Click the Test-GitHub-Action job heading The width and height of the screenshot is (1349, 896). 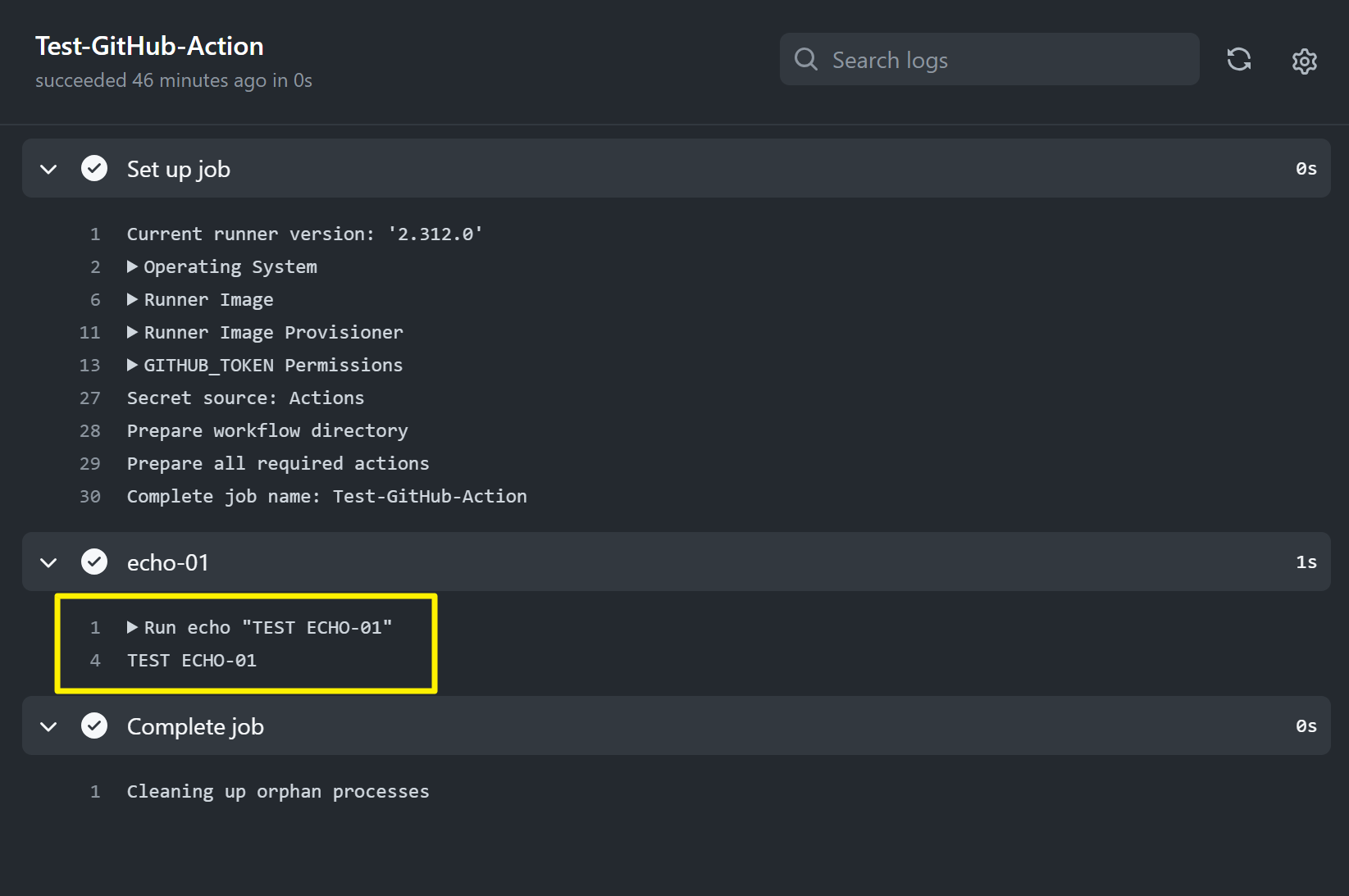coord(149,46)
